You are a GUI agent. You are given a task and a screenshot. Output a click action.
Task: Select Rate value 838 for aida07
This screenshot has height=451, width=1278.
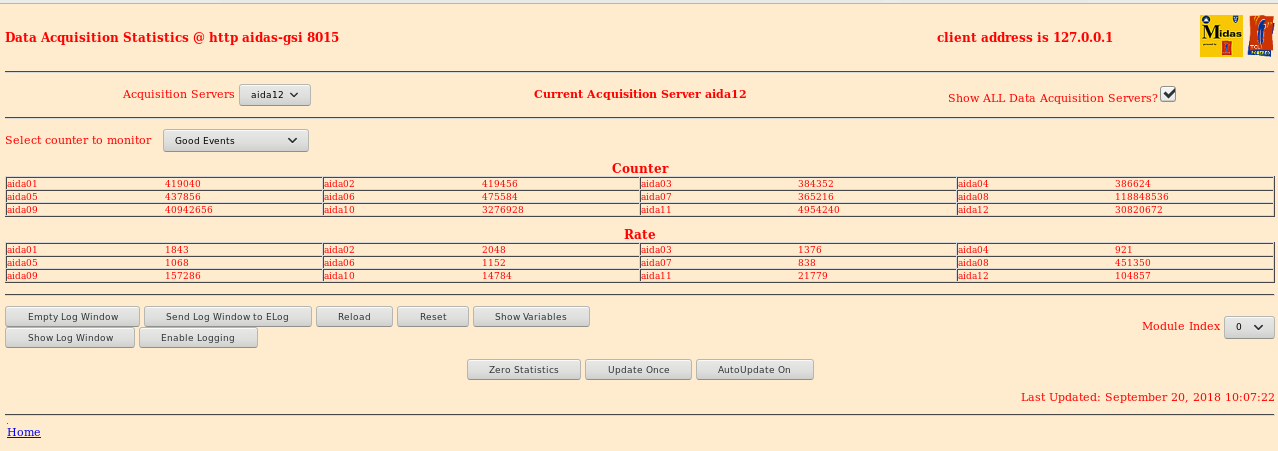click(x=807, y=263)
